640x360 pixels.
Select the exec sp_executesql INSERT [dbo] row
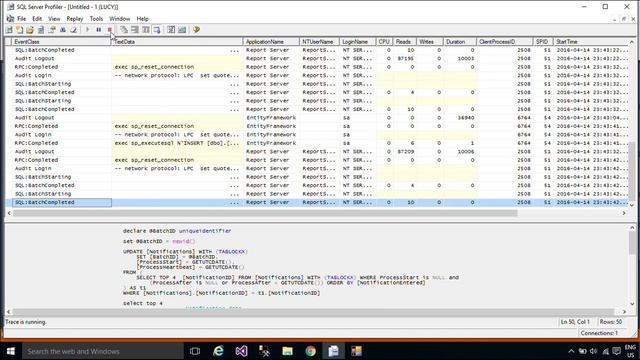(x=317, y=143)
